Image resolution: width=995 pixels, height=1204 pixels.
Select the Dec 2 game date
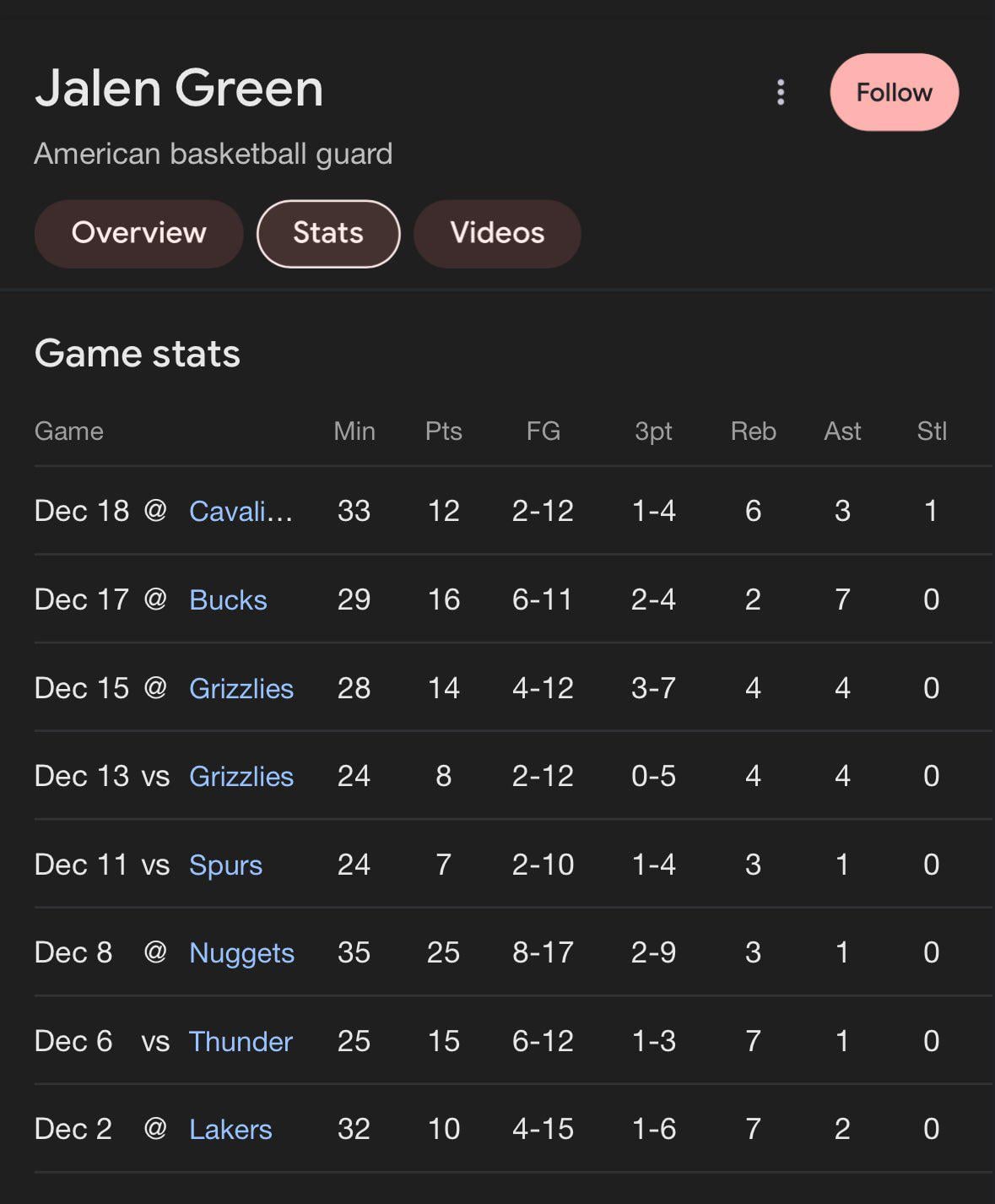click(73, 1129)
